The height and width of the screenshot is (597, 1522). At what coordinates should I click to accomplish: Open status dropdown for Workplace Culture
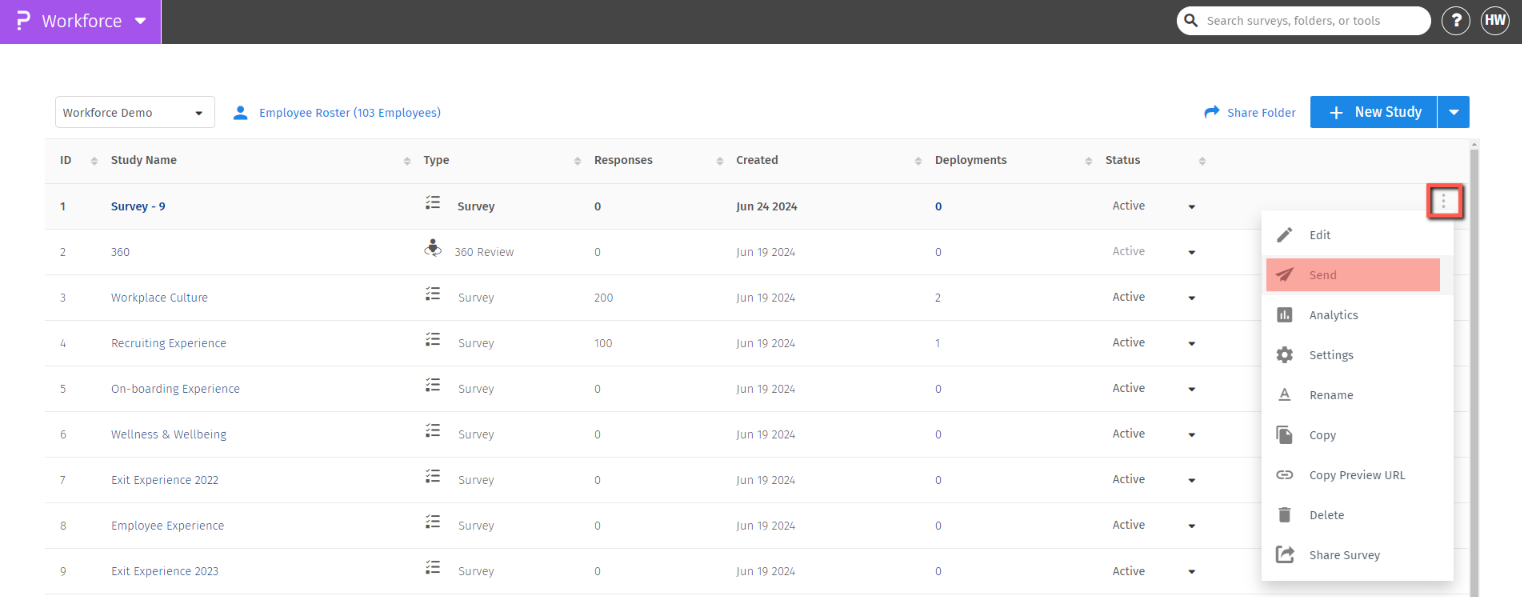[1191, 298]
